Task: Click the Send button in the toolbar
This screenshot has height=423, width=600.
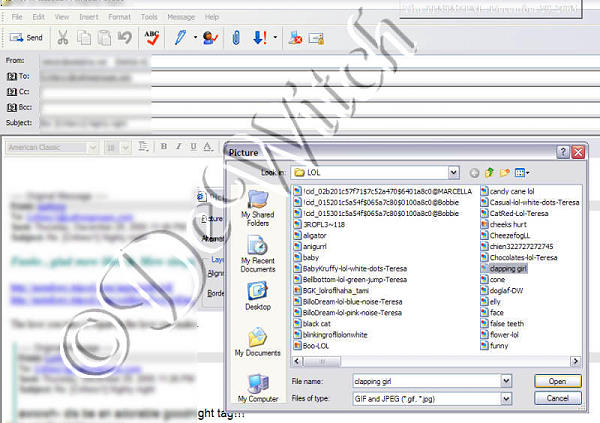Action: point(26,38)
